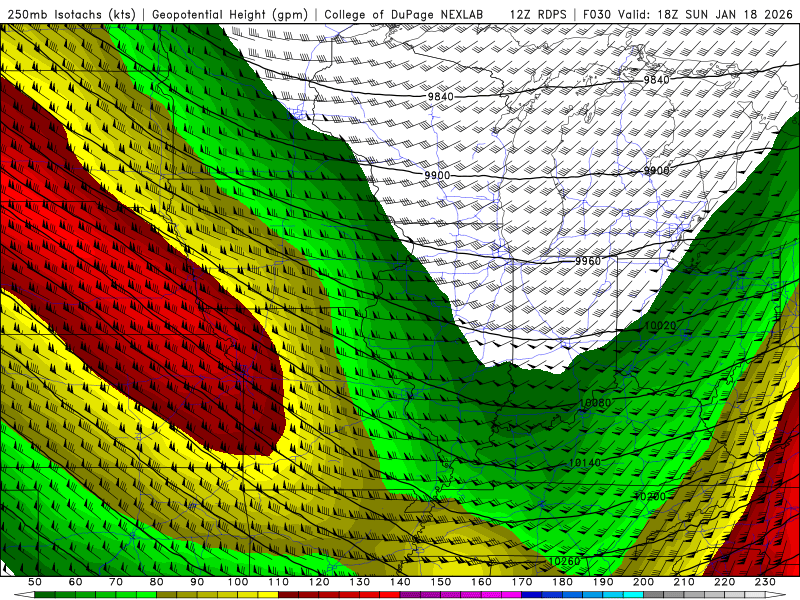
Task: Click the 130 value on the color scale
Action: 359,582
